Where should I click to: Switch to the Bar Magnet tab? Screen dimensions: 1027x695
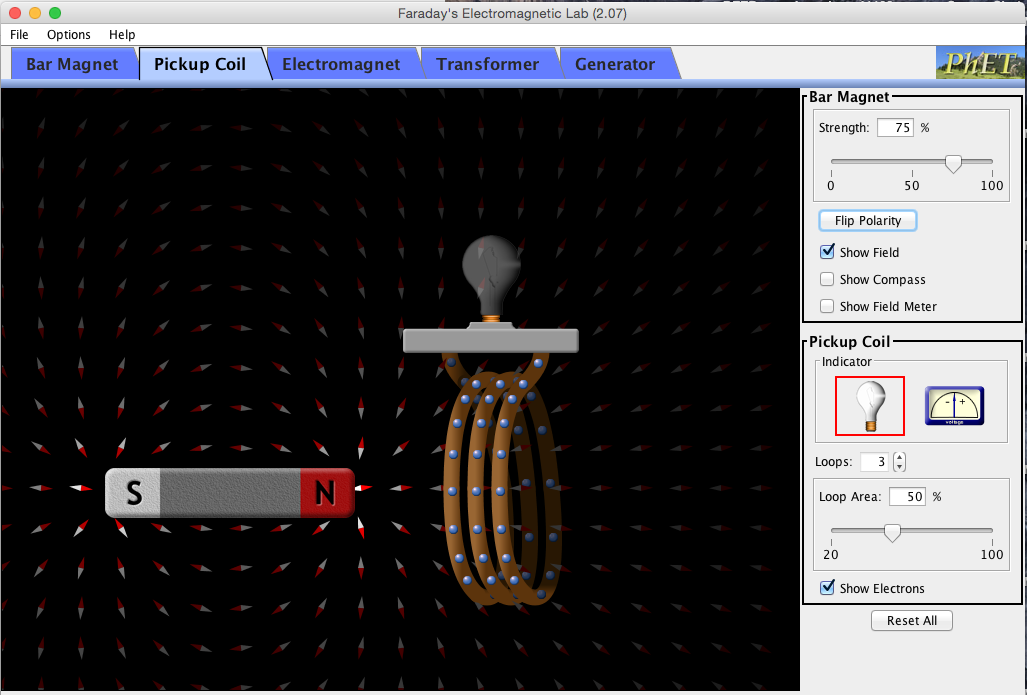[x=72, y=64]
